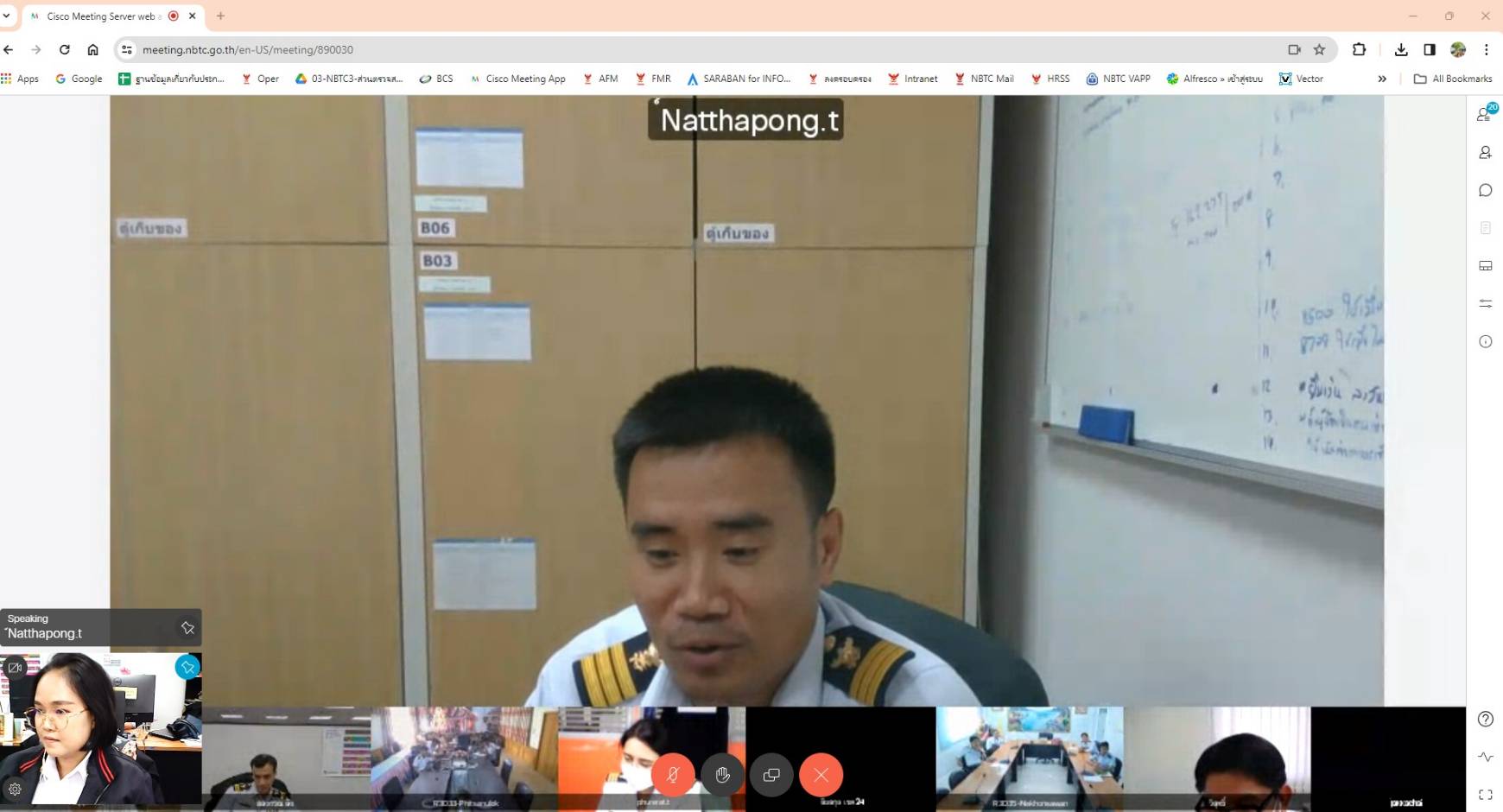Switch to Cisco Meeting Server web tab
Viewport: 1503px width, 812px height.
102,16
